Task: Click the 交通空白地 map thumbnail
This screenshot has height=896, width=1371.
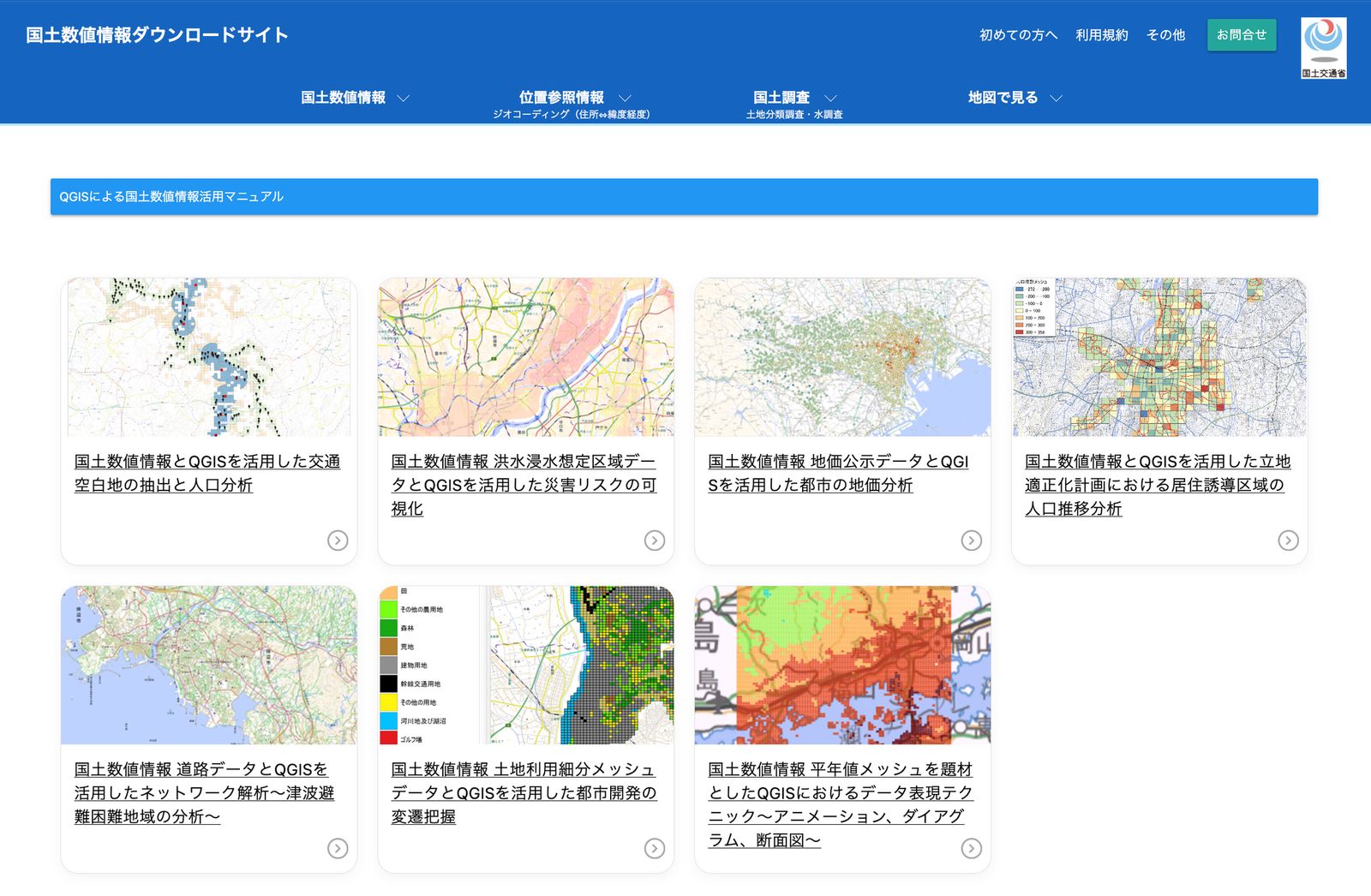Action: point(209,357)
